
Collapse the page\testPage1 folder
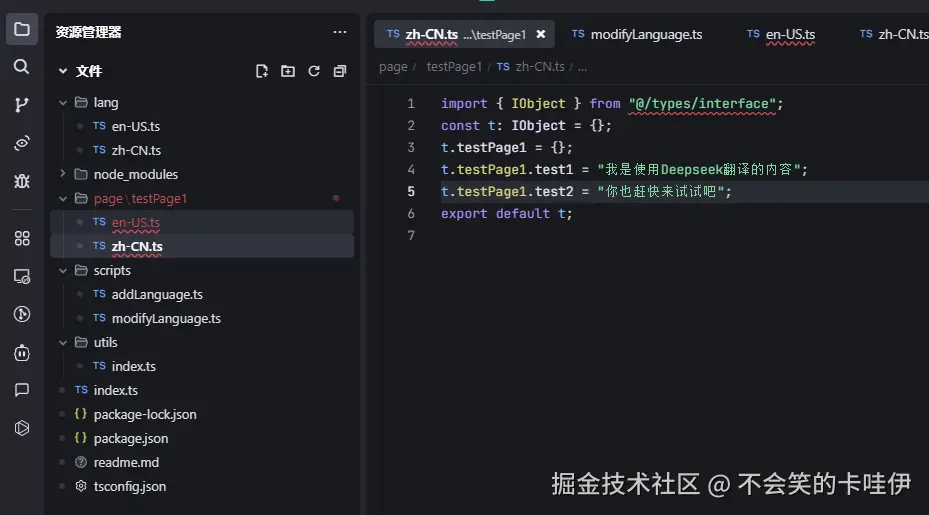tap(63, 199)
